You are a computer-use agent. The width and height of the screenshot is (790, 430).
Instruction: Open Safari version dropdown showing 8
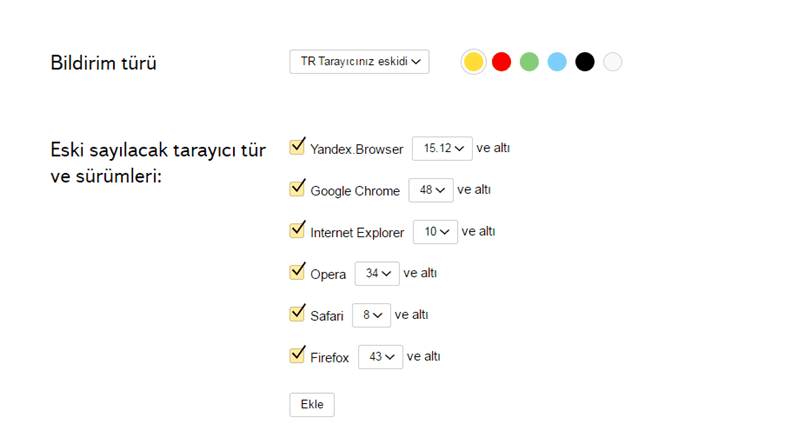371,315
